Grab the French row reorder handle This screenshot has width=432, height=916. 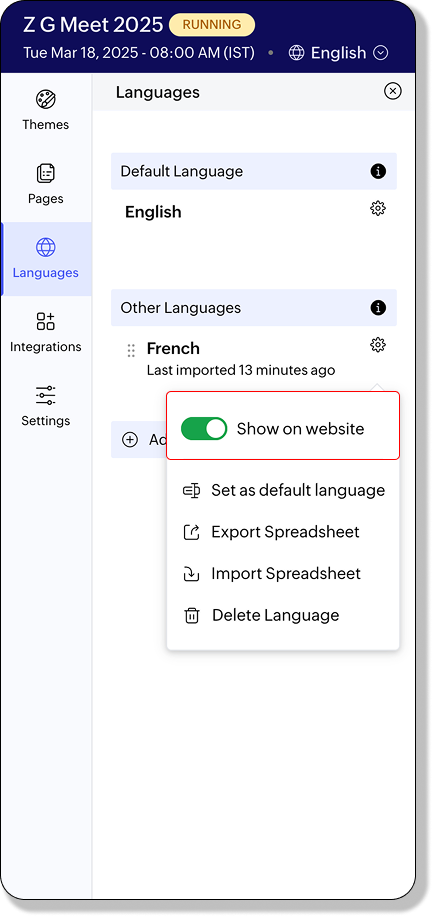[131, 351]
